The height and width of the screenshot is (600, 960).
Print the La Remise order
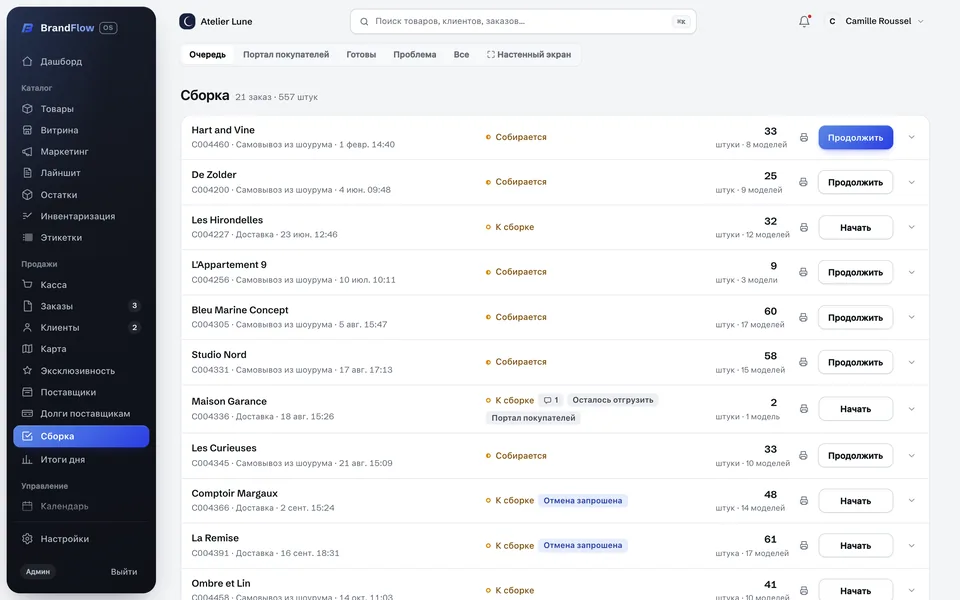(x=803, y=545)
